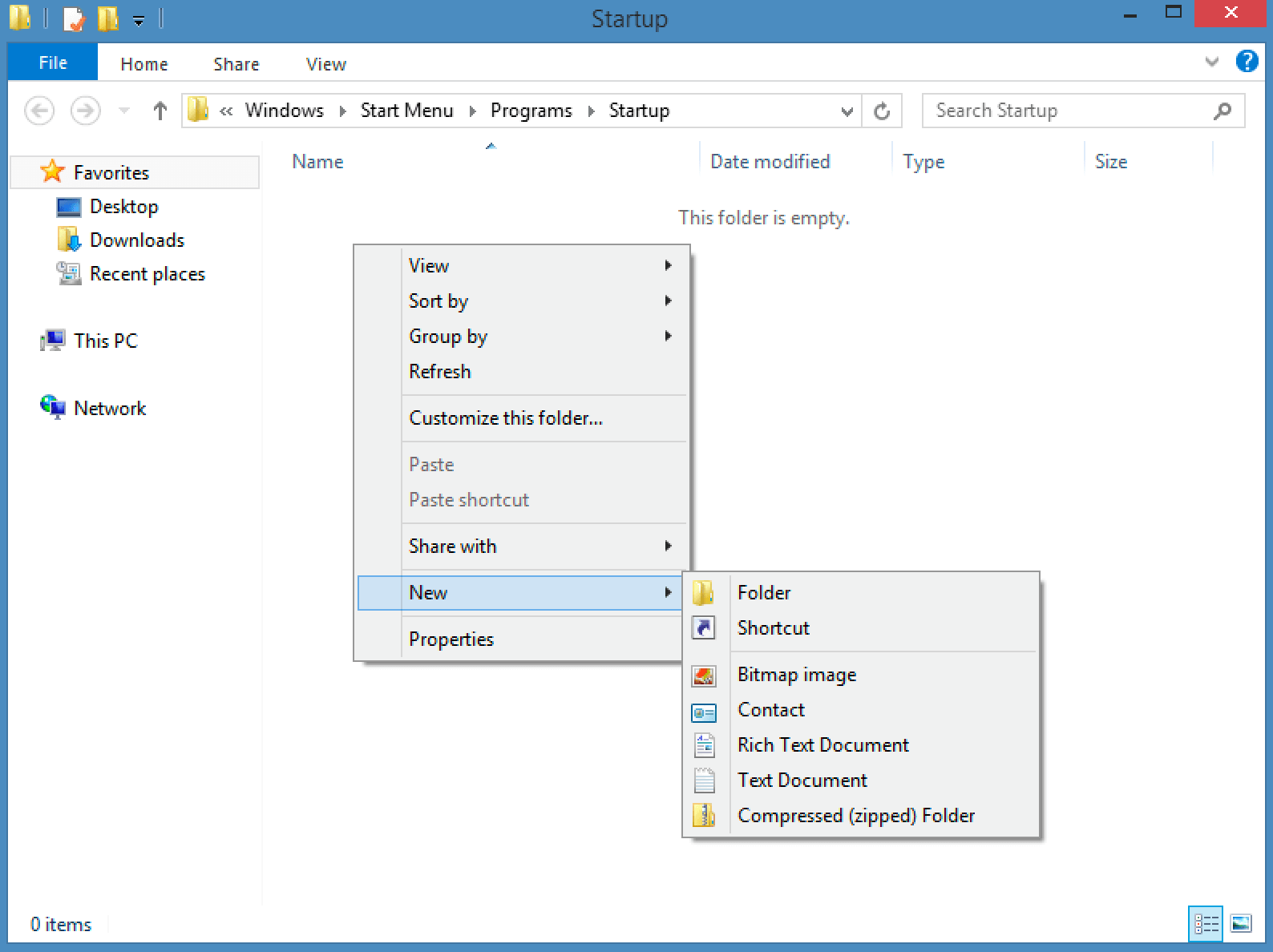
Task: Click the New folder quick access icon
Action: pos(108,18)
